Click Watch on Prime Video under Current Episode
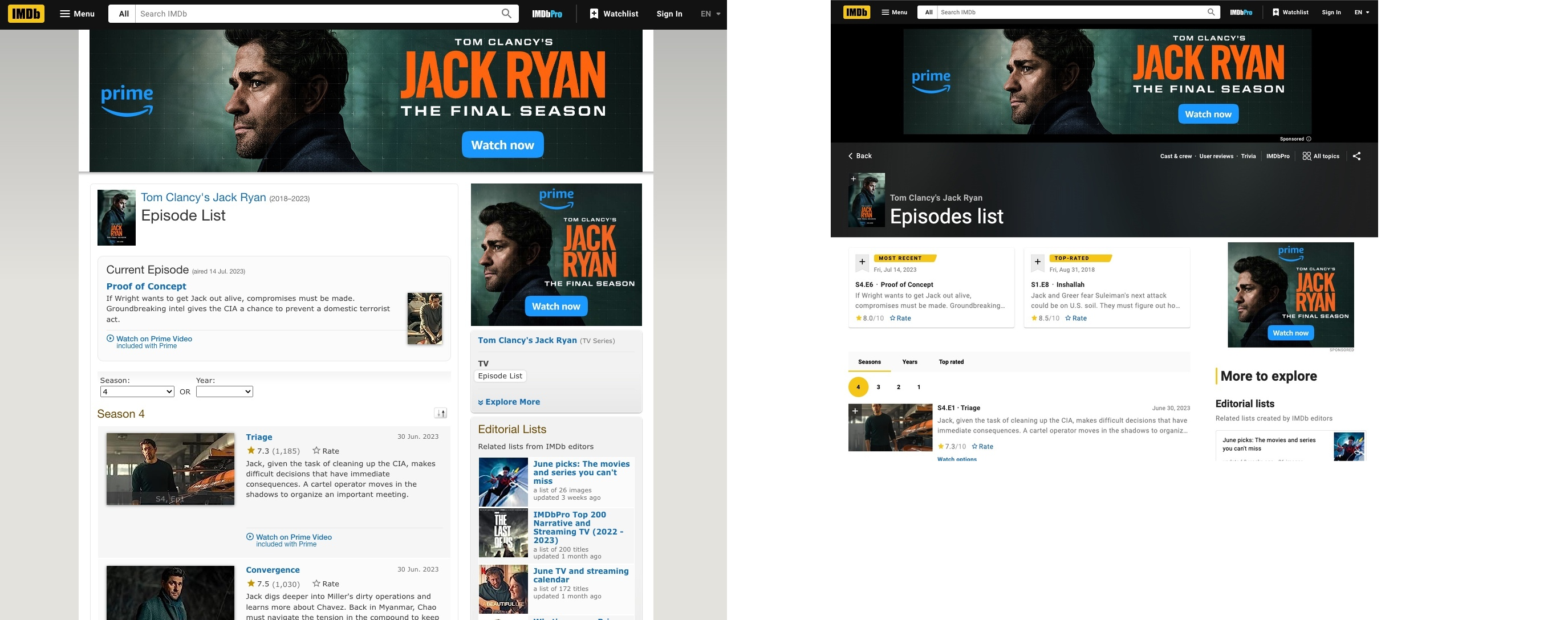Screen dimensions: 1568x620 [154, 339]
